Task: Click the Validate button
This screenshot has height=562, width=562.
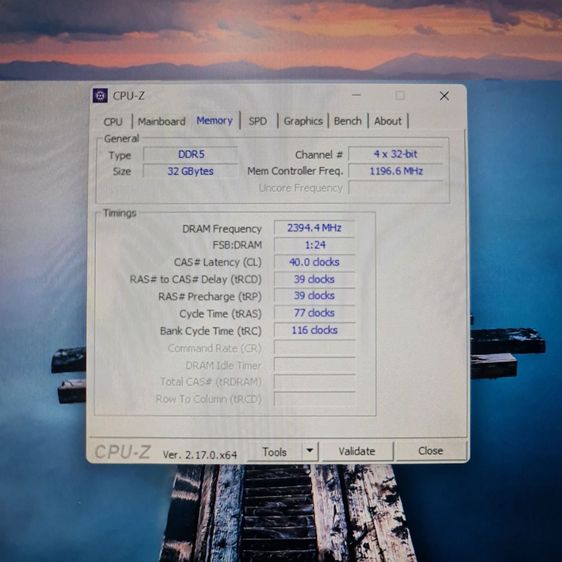Action: coord(357,451)
